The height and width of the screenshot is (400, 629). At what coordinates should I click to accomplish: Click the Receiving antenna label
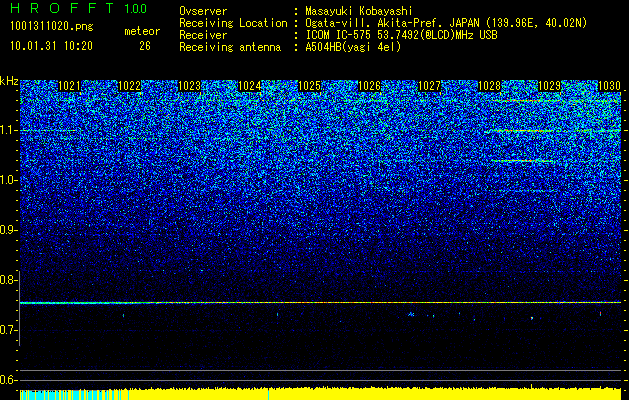point(230,47)
